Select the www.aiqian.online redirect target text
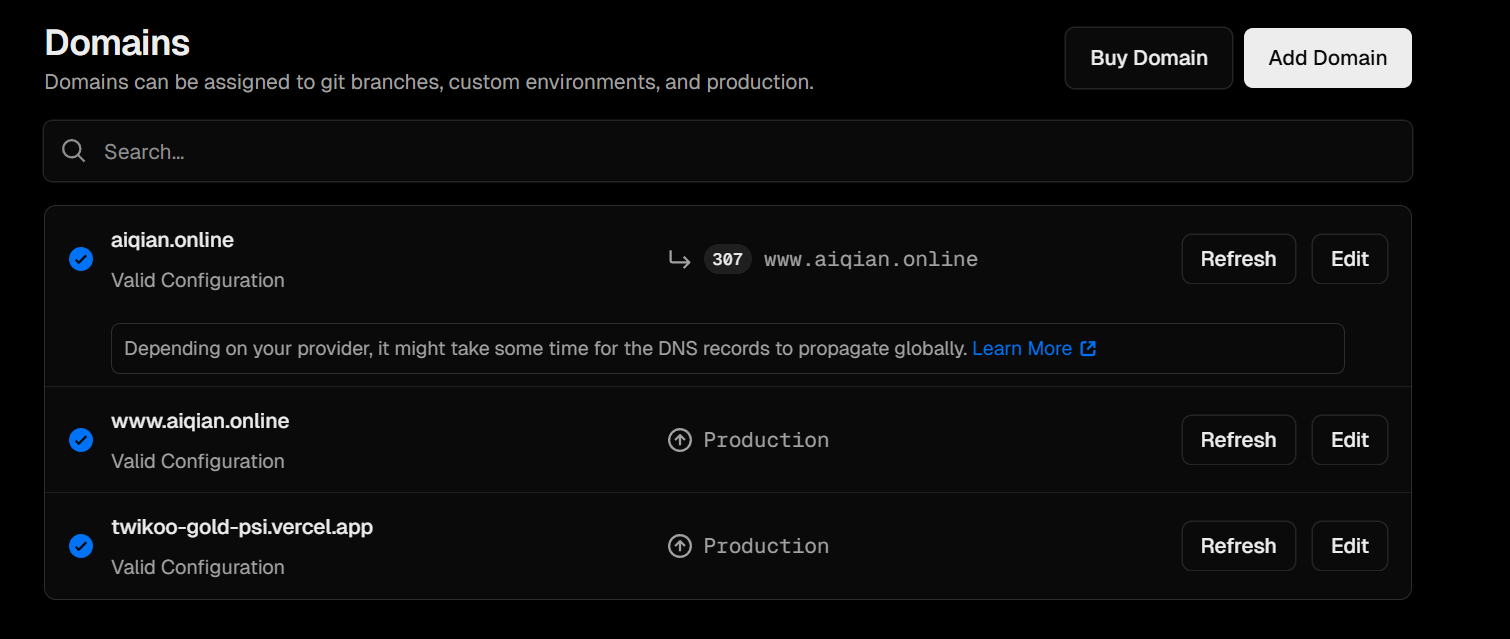This screenshot has height=639, width=1510. click(x=870, y=260)
